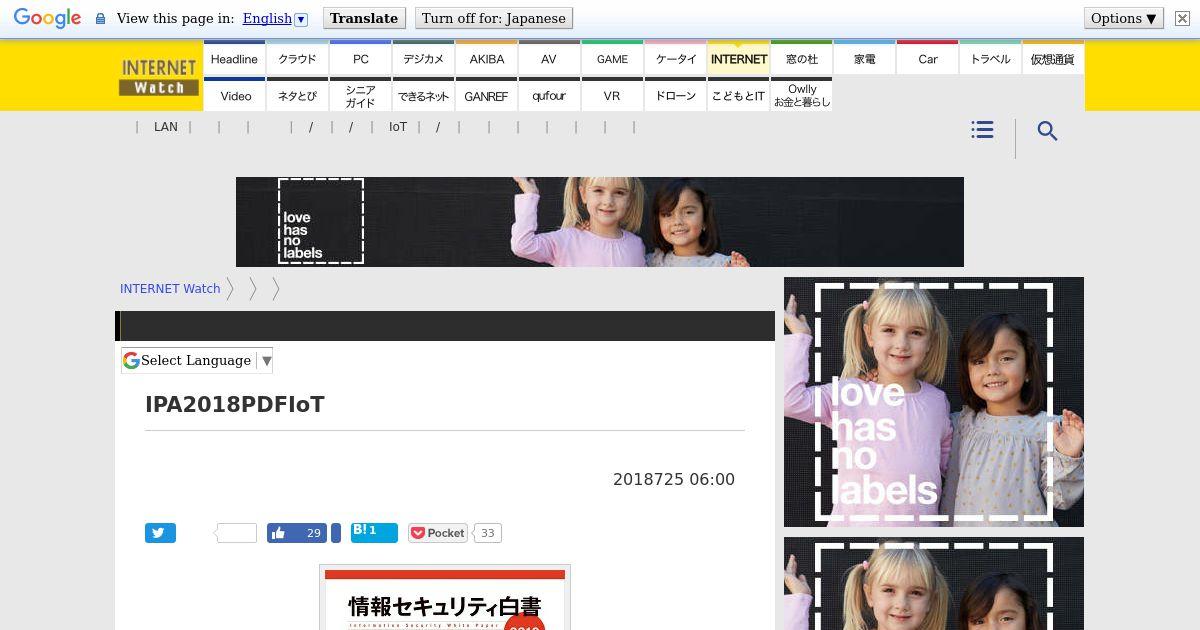The image size is (1200, 630).
Task: Click the Pocket save count 33
Action: [487, 533]
